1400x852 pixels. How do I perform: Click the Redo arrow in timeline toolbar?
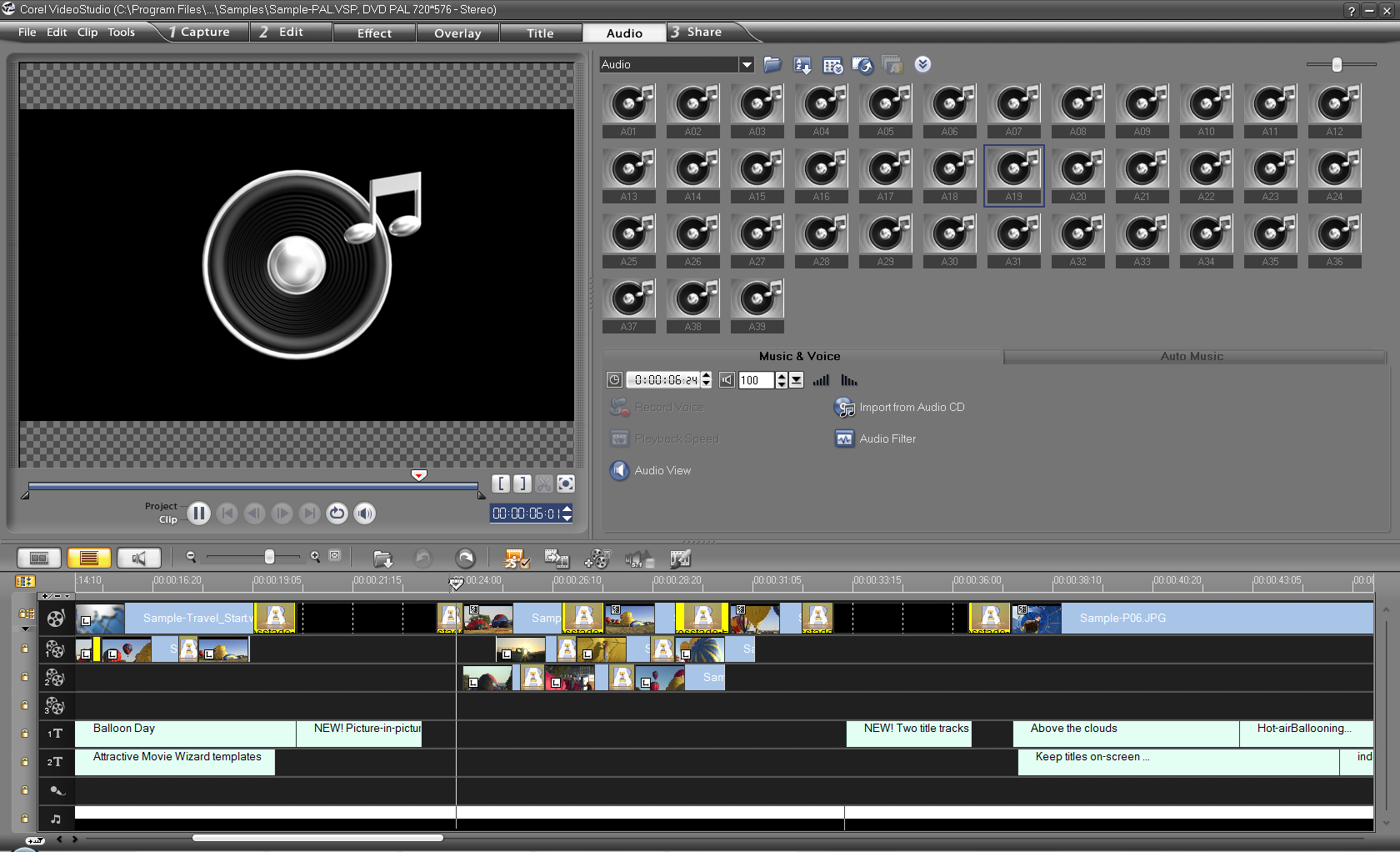pyautogui.click(x=465, y=558)
